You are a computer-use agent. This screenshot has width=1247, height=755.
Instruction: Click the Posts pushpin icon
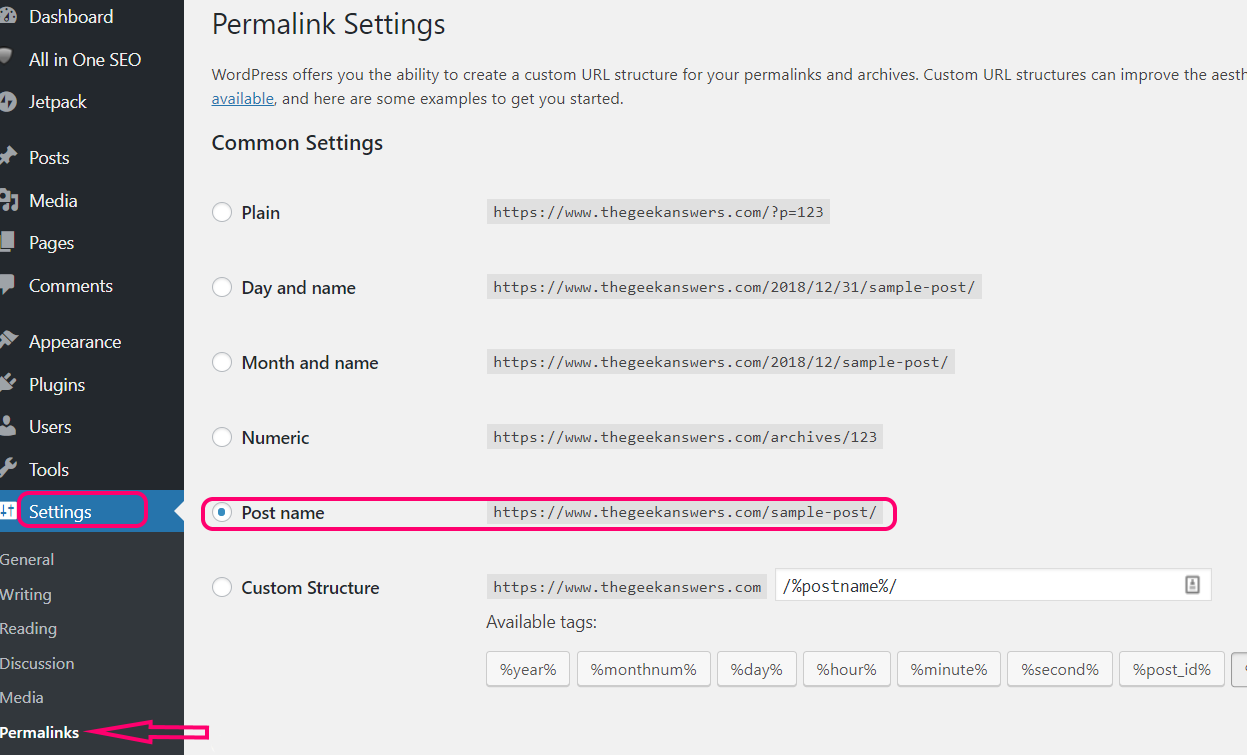(8, 157)
